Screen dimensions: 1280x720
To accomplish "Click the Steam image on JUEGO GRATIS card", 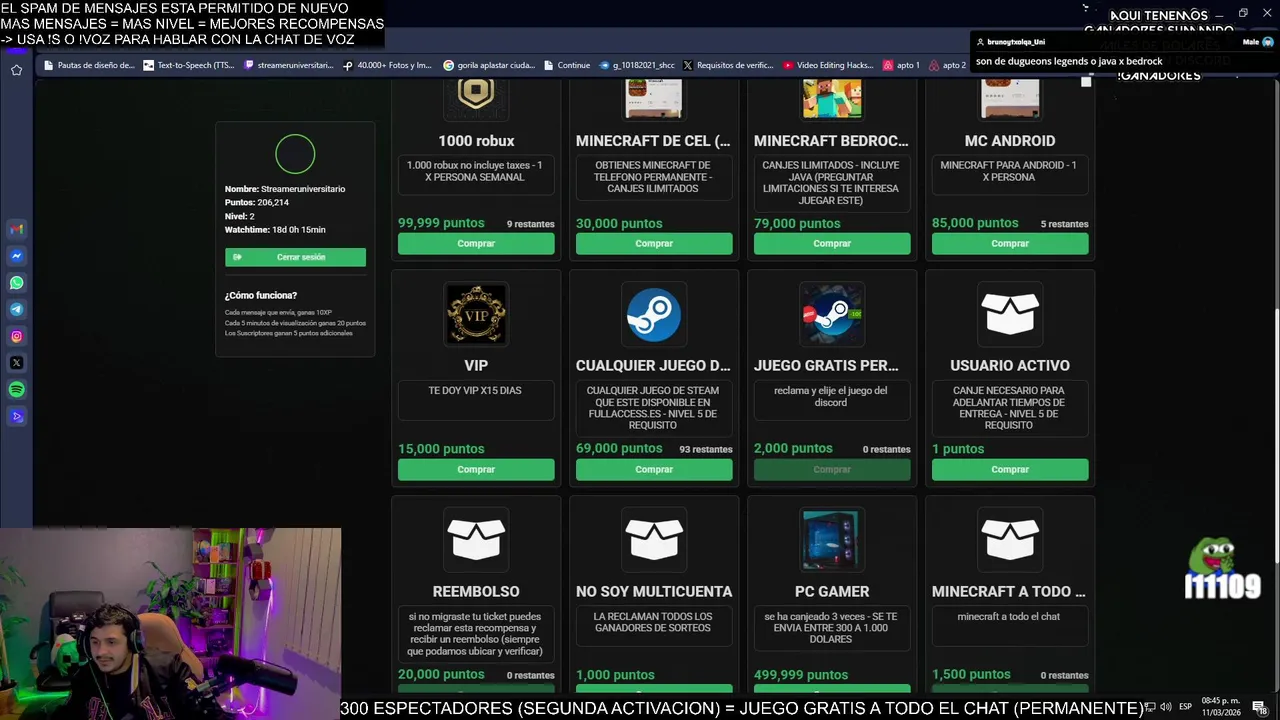I will pos(831,315).
